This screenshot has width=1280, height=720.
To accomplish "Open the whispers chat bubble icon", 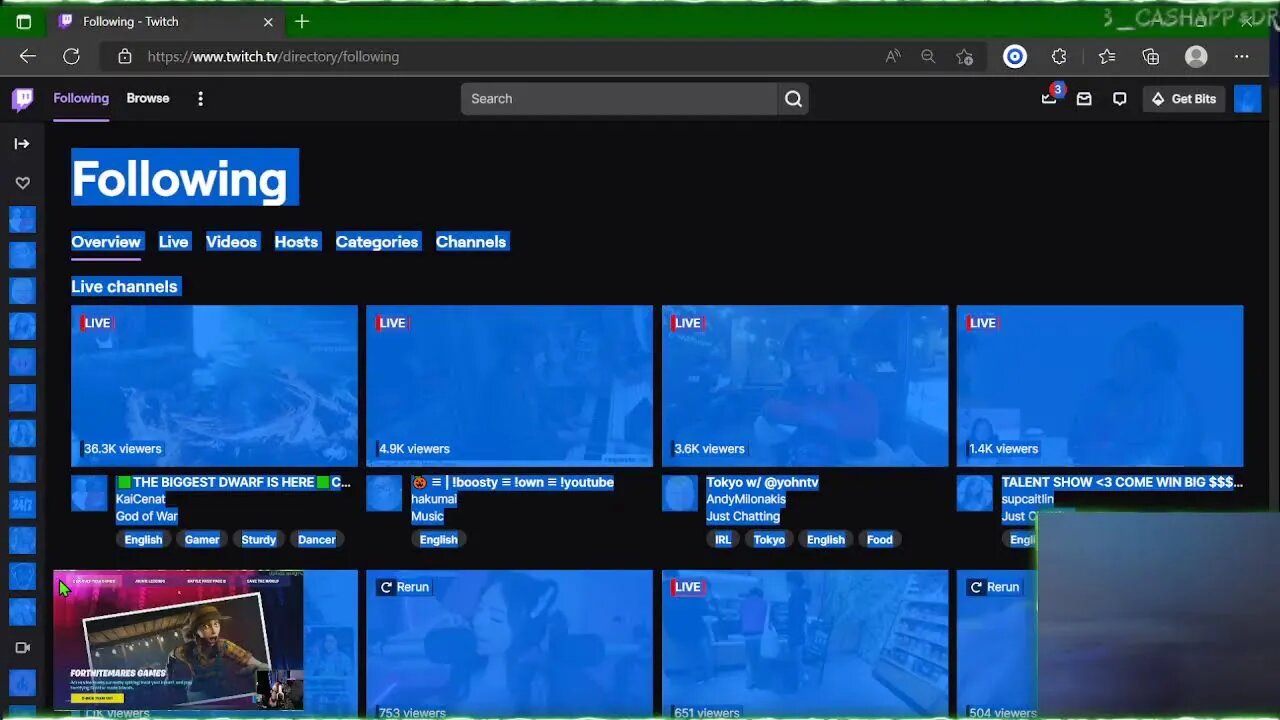I will pyautogui.click(x=1120, y=99).
